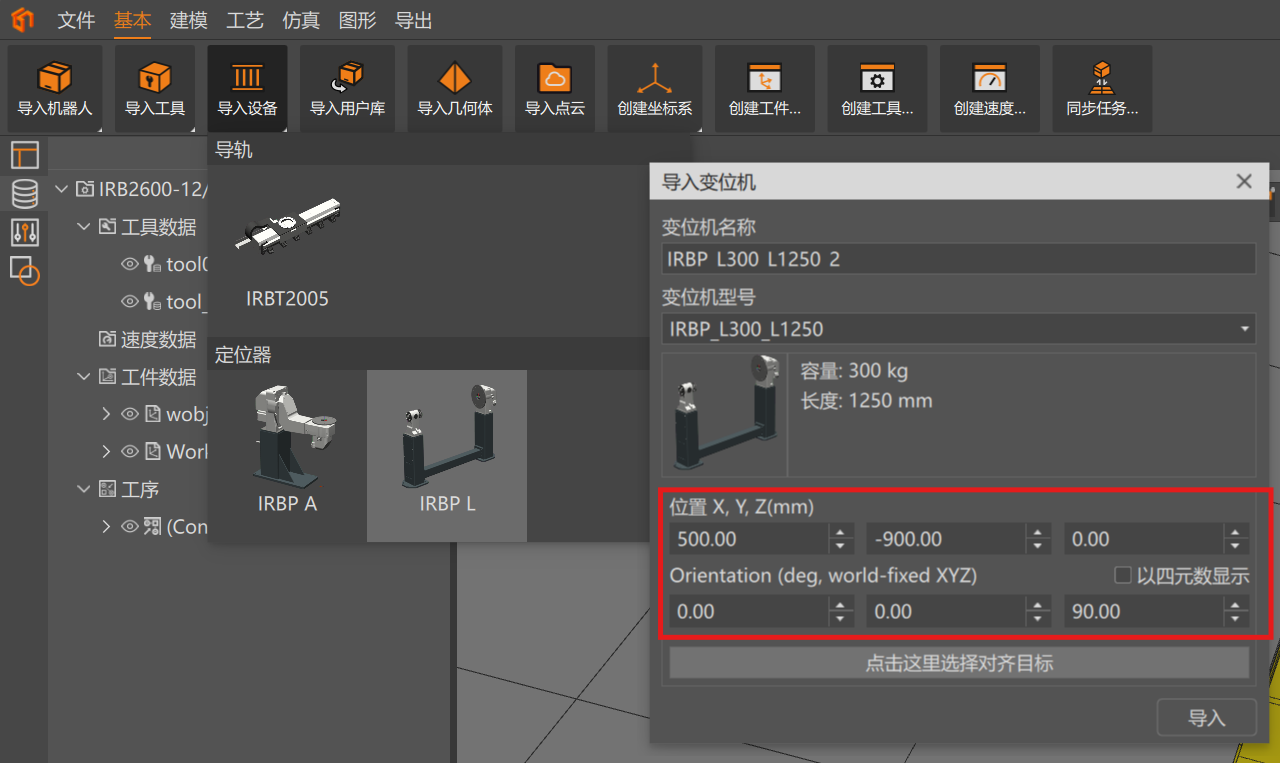Decrease the position Y value stepper

point(1039,547)
